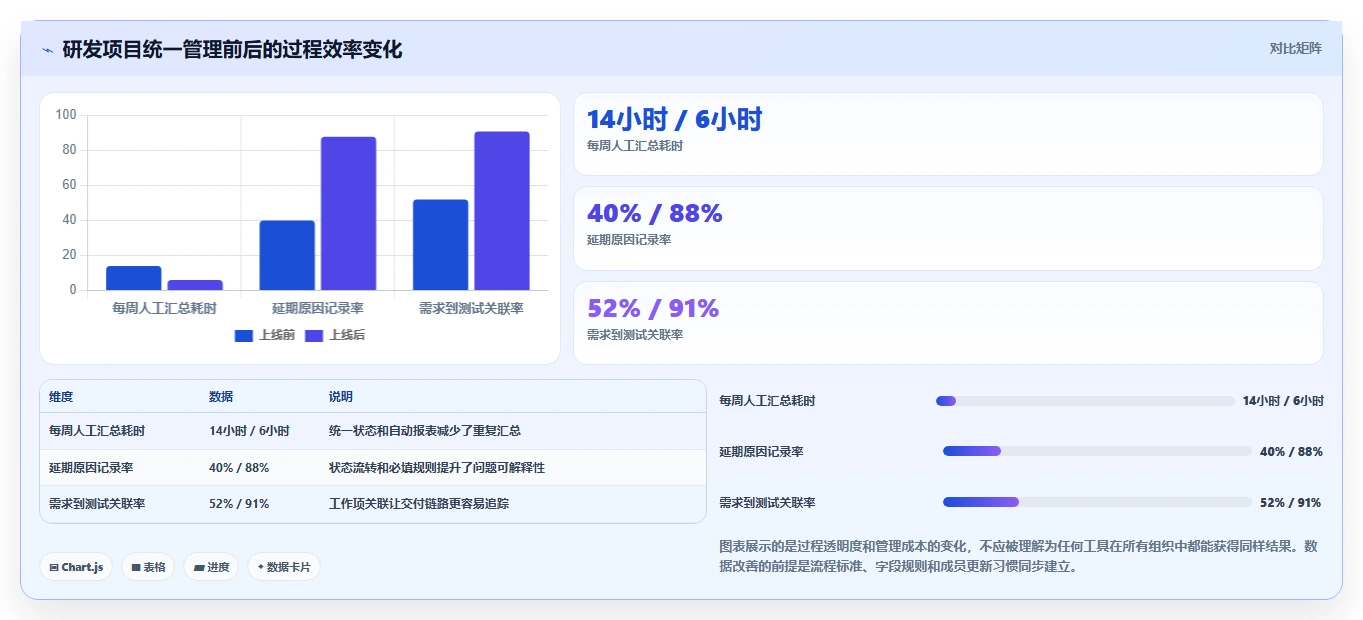1363x620 pixels.
Task: Click the x-axis label 每周人工汇总耗时
Action: [x=164, y=308]
